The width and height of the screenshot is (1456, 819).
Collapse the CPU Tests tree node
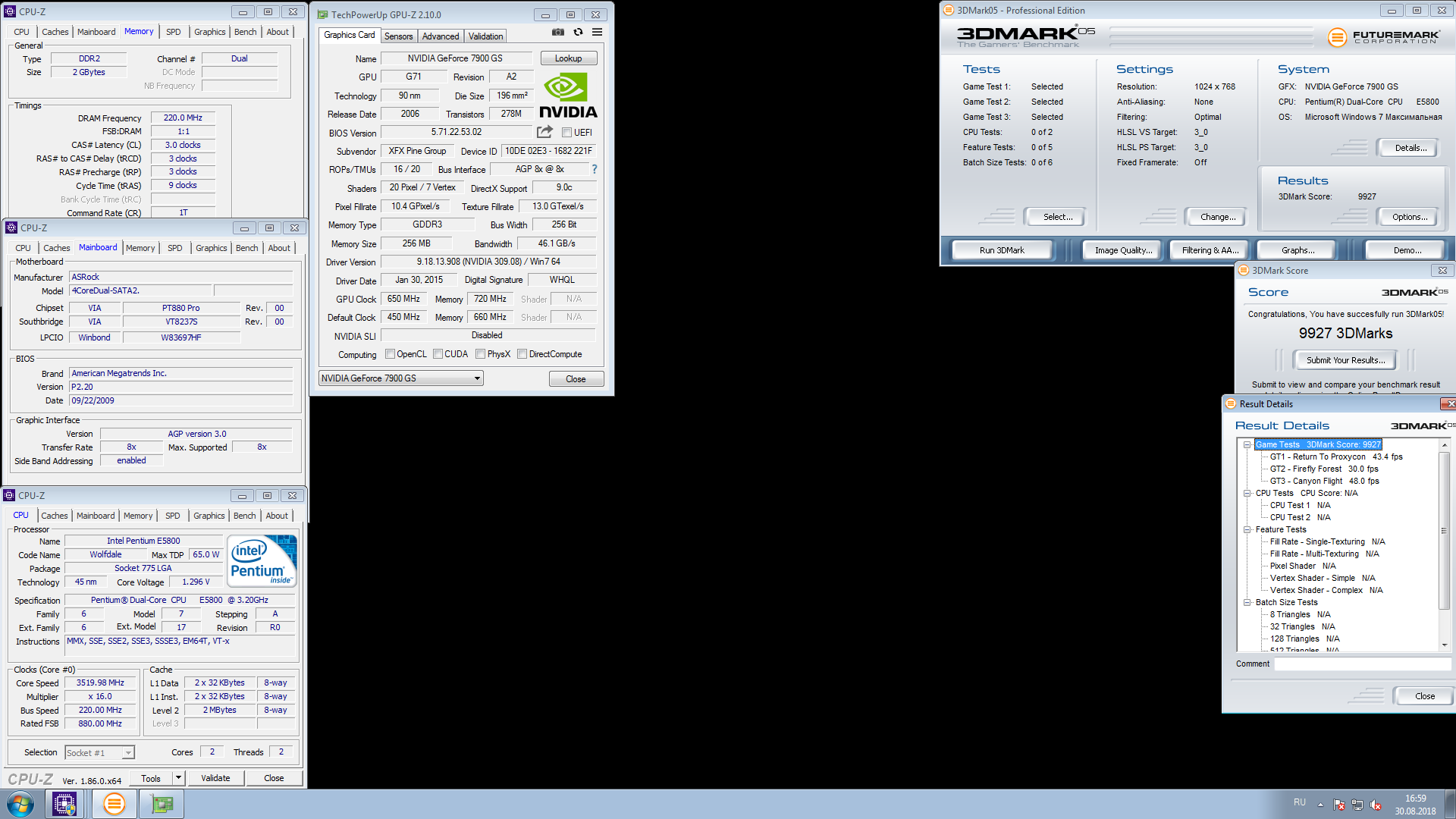1247,493
